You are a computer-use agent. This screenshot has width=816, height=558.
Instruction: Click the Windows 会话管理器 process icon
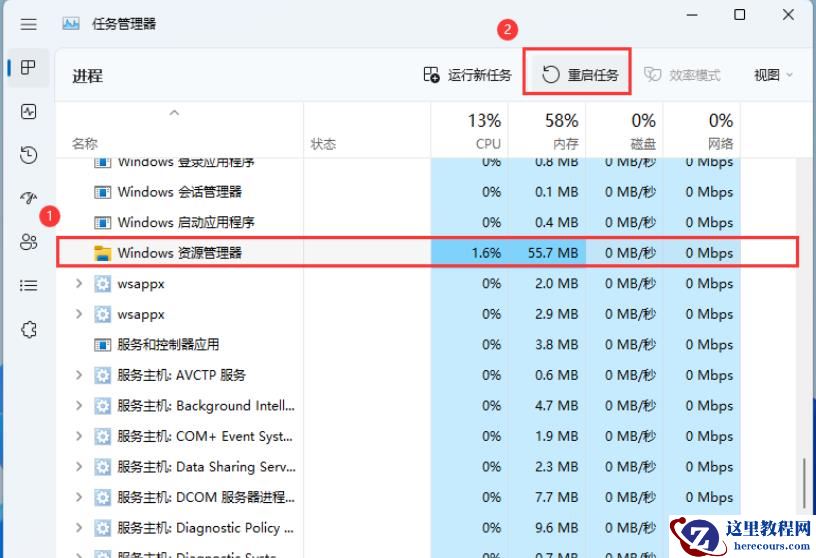click(103, 192)
